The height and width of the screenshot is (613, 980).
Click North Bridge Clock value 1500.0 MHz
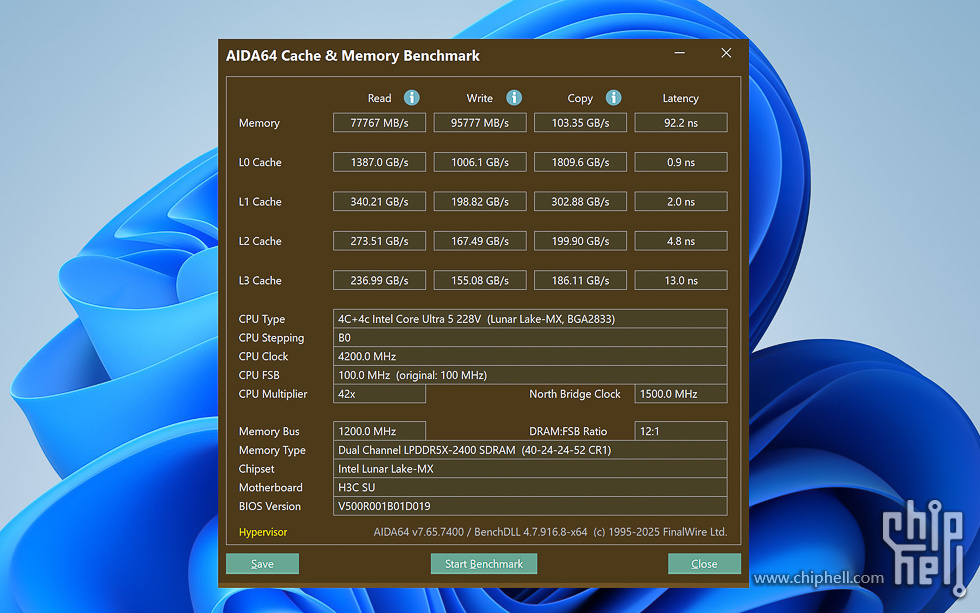click(681, 394)
